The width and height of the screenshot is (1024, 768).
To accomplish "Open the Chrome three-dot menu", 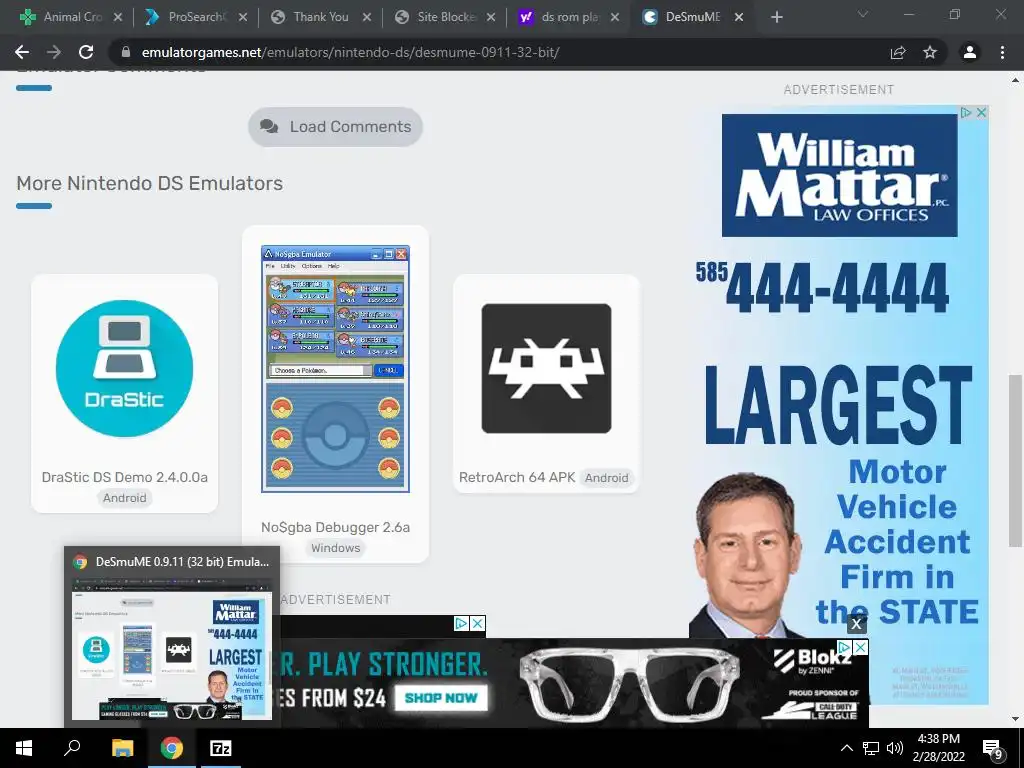I will tap(1002, 52).
